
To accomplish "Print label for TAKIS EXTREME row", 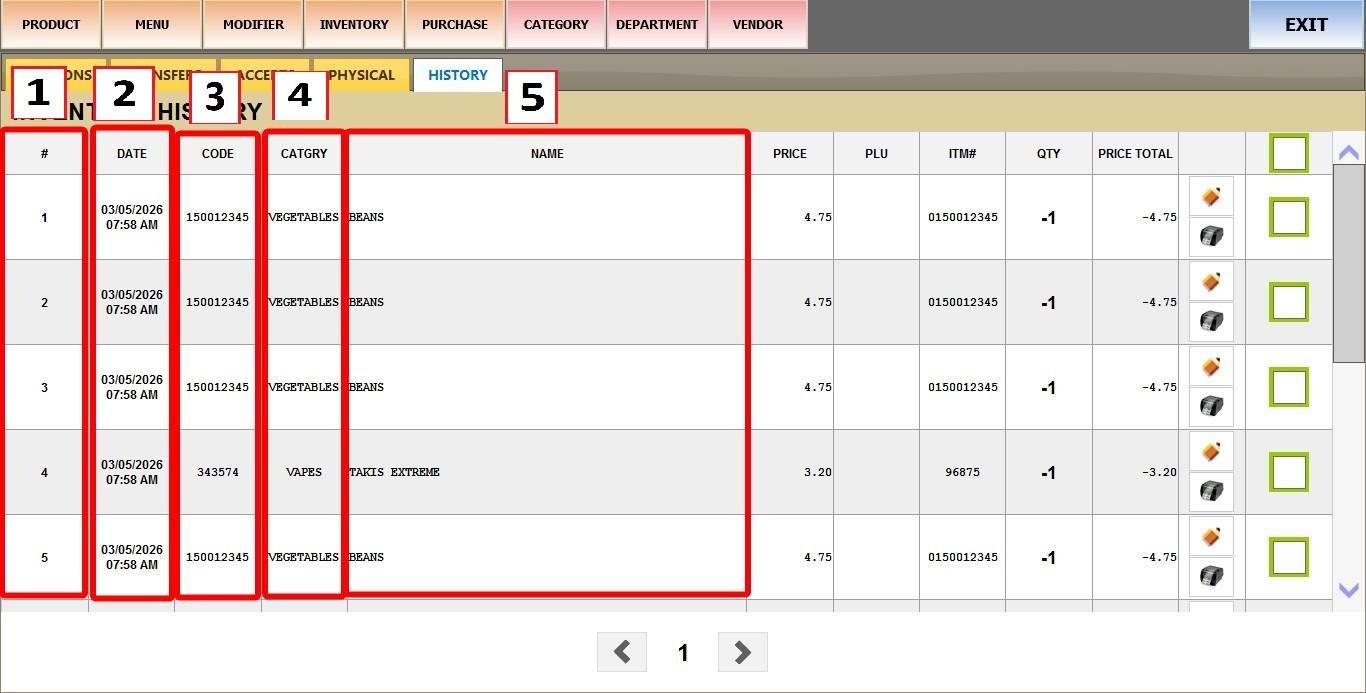I will click(1211, 492).
